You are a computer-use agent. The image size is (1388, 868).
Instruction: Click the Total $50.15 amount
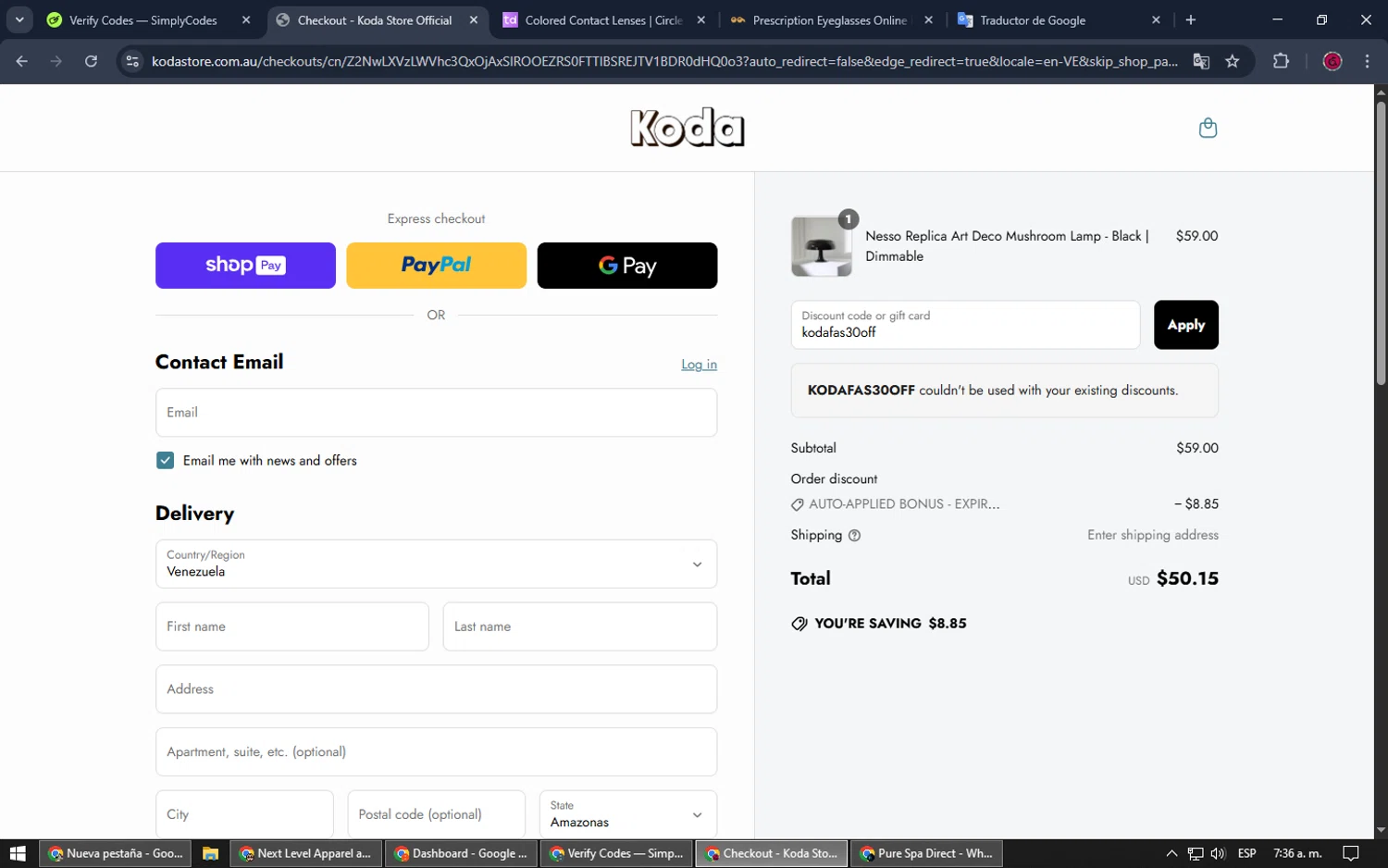click(x=1187, y=578)
